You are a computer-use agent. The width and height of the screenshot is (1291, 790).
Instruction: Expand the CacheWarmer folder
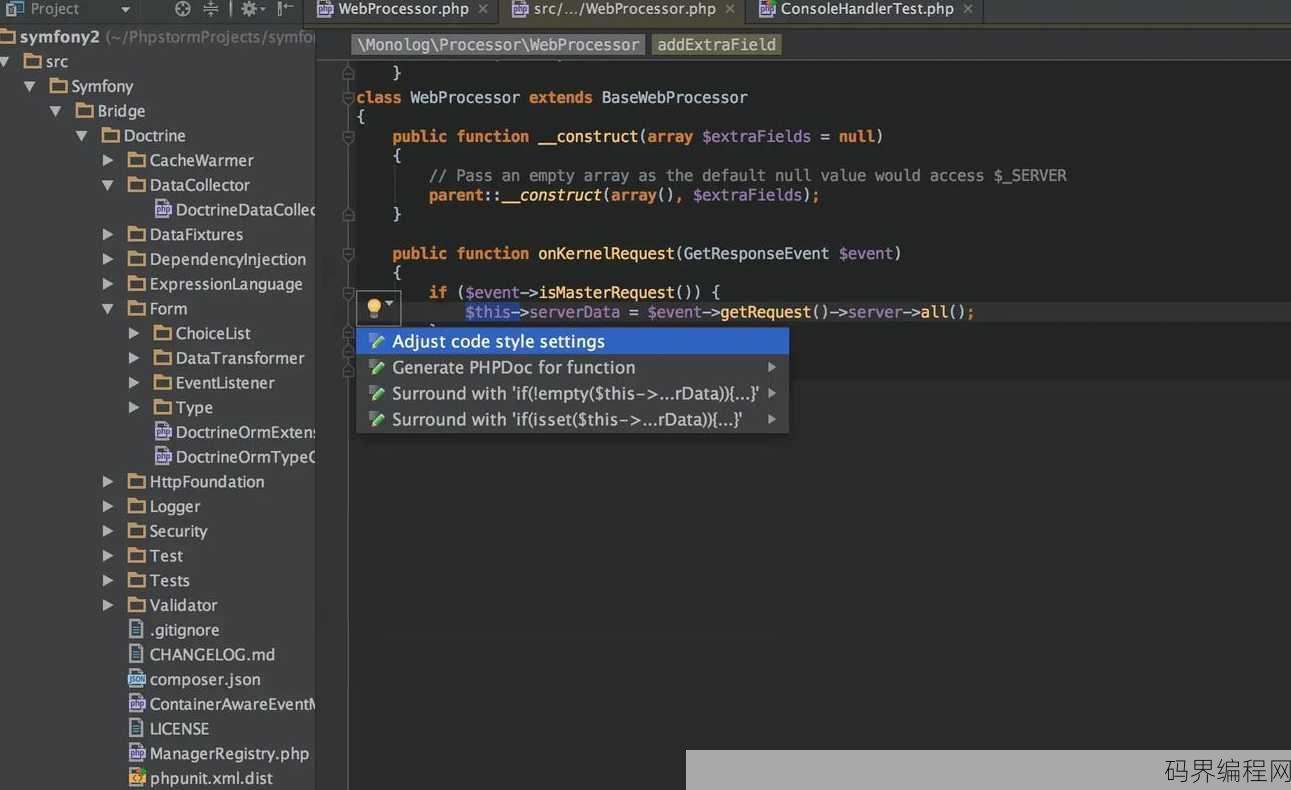[x=108, y=160]
